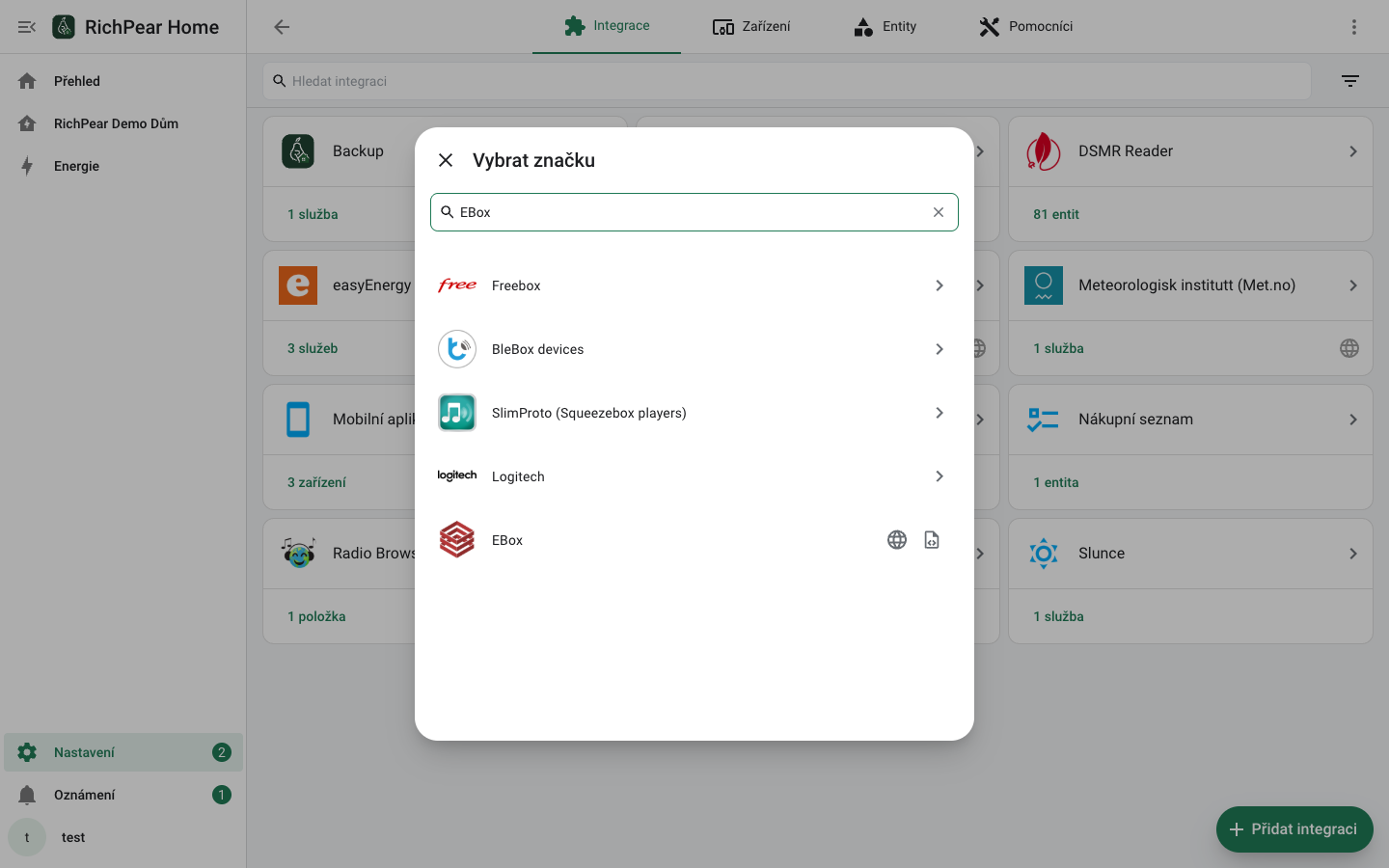The image size is (1389, 868).
Task: Expand the Logitech brand entry
Action: (x=940, y=476)
